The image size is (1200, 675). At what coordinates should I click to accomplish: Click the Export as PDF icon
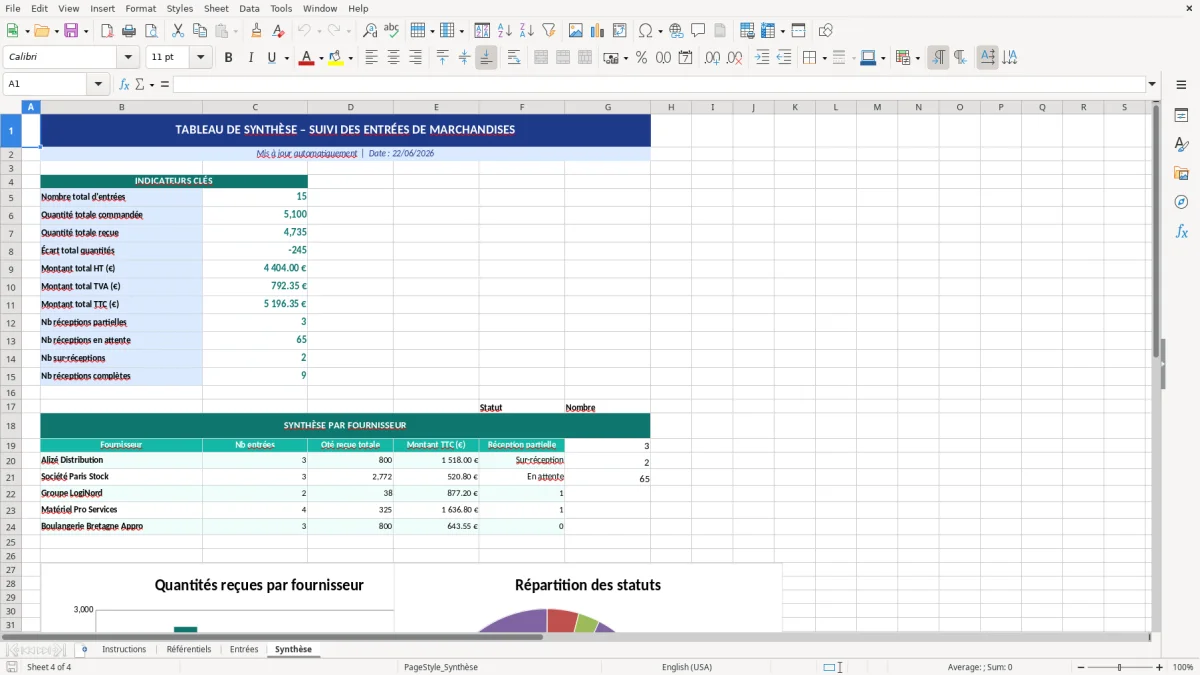107,31
